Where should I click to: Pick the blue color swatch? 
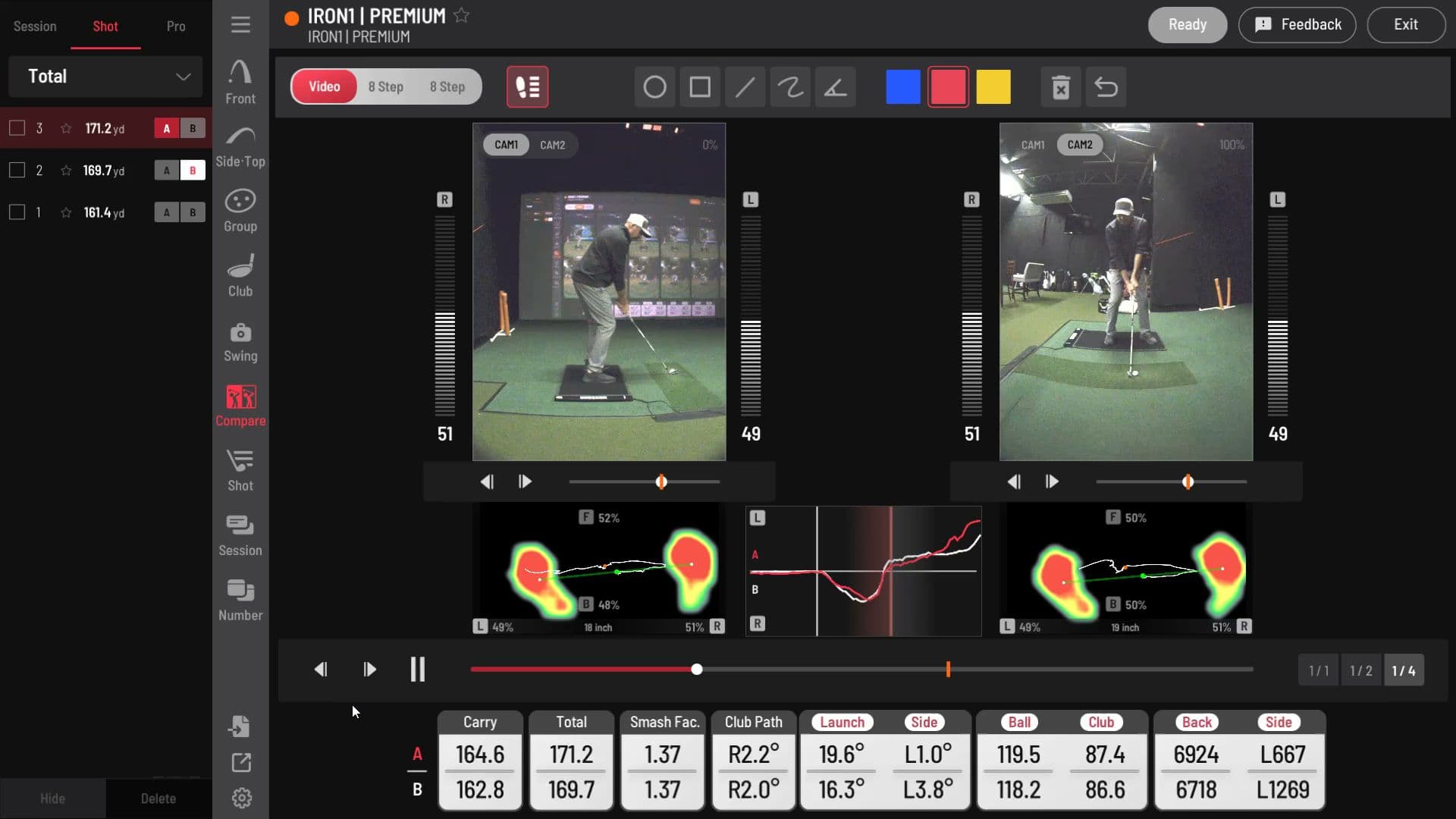902,87
